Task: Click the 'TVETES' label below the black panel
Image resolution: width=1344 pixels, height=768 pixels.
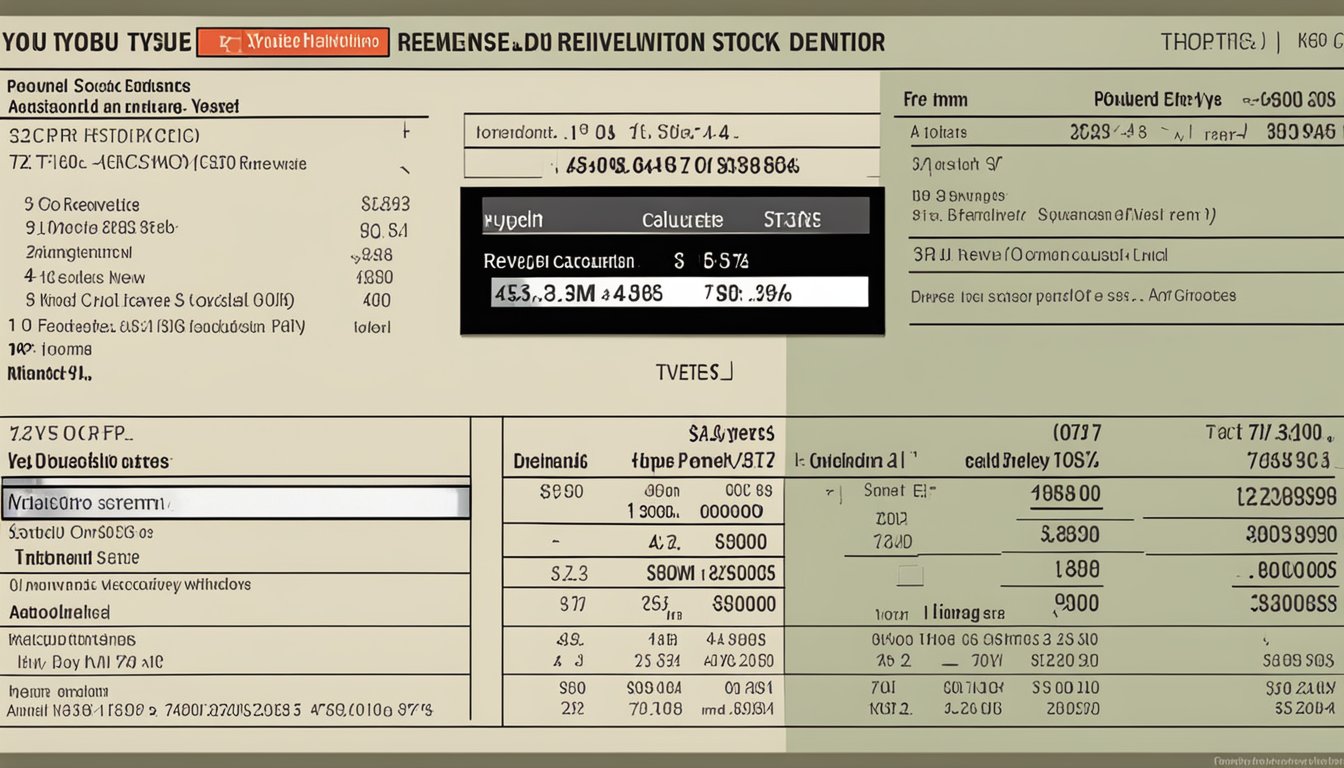Action: [693, 372]
